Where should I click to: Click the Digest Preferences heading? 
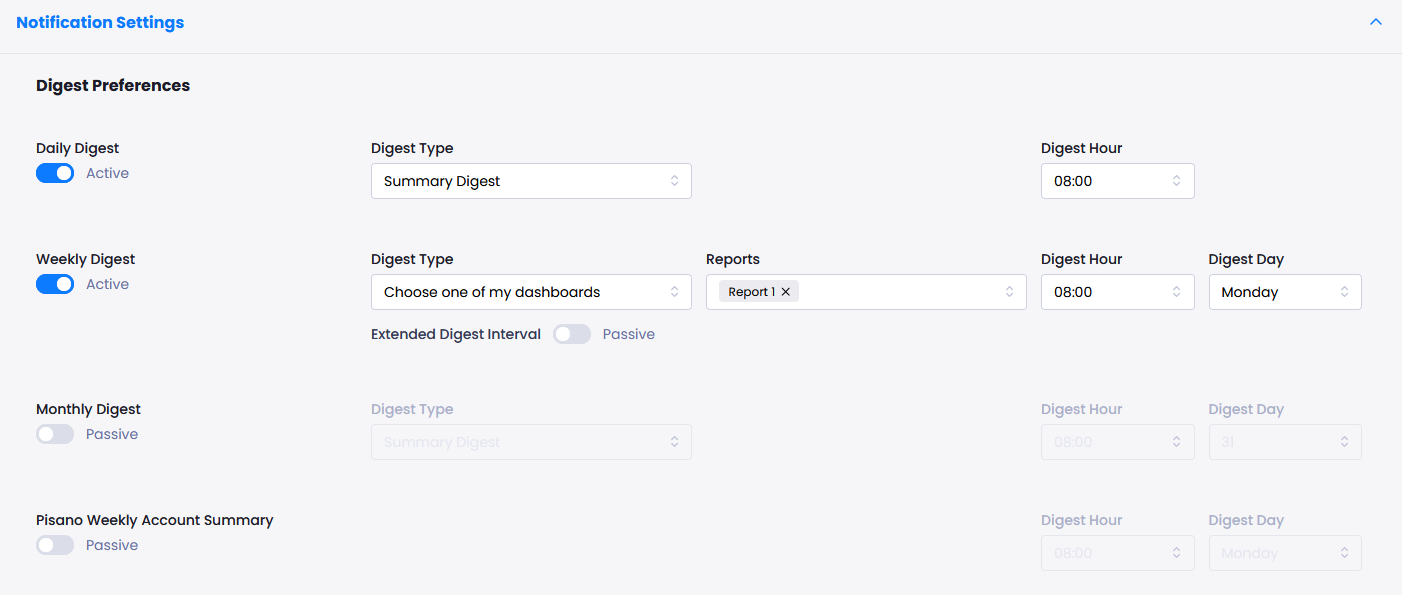click(x=113, y=86)
